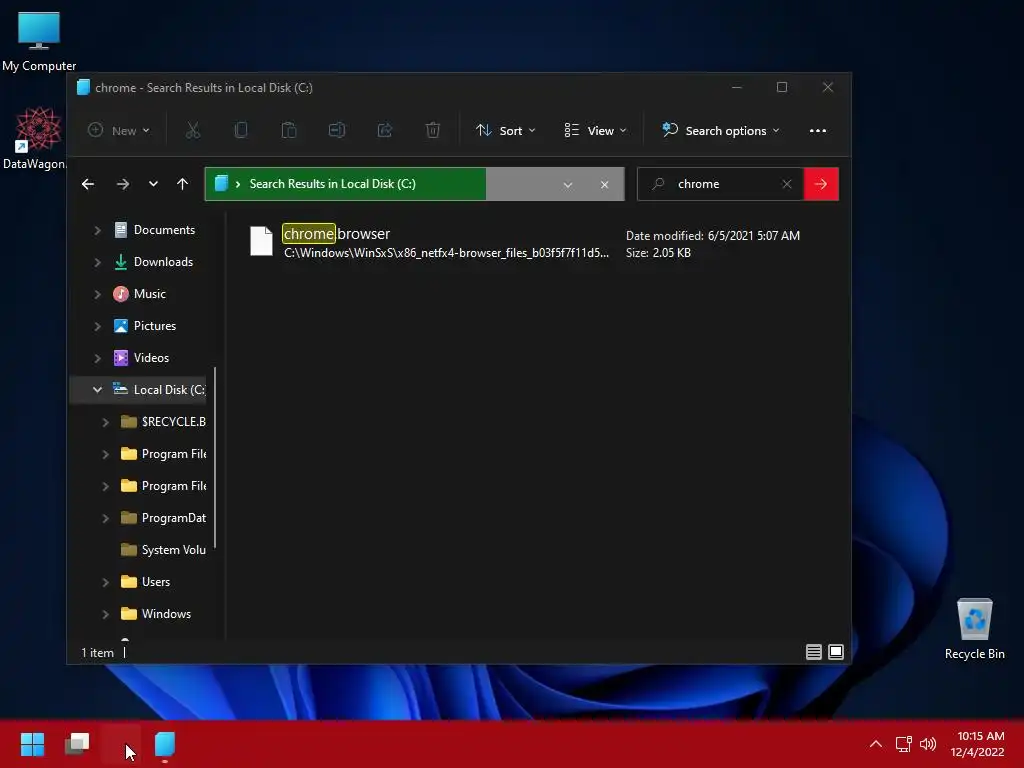Click the 1 item status text
Image resolution: width=1024 pixels, height=768 pixels.
pos(97,652)
